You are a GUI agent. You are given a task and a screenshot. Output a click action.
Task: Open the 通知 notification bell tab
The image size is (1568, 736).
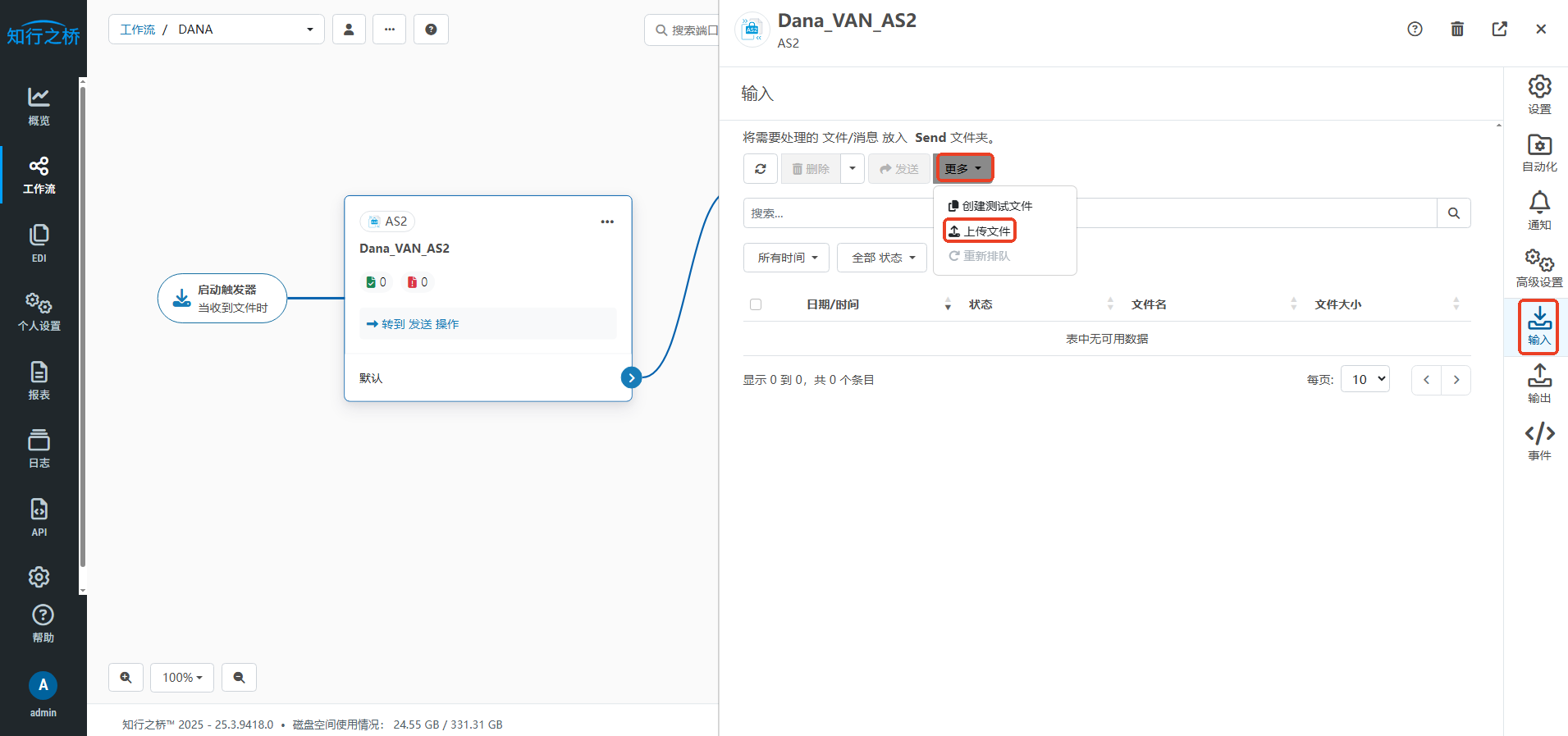[x=1538, y=210]
